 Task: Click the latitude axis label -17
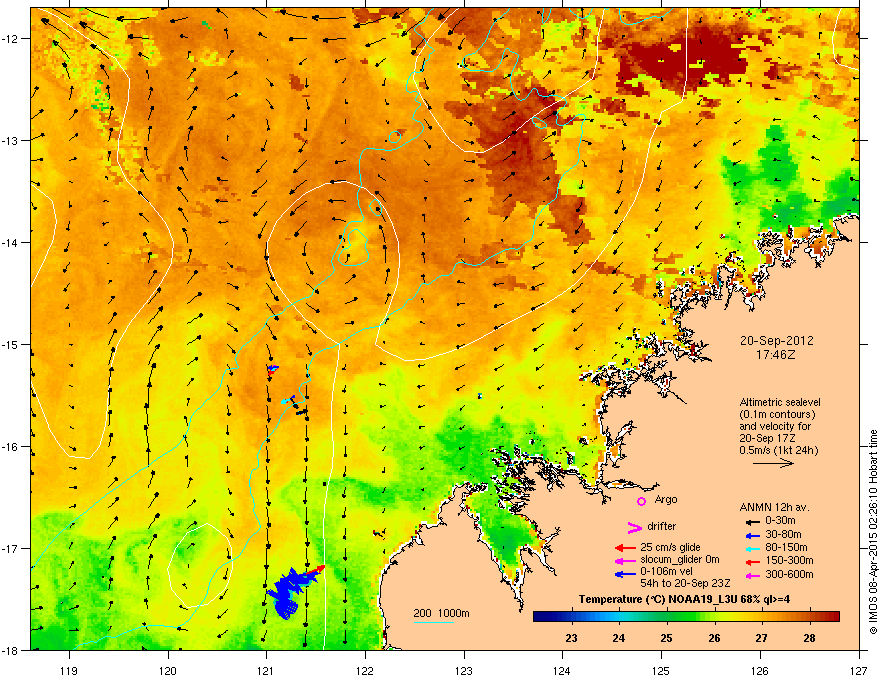(x=10, y=548)
